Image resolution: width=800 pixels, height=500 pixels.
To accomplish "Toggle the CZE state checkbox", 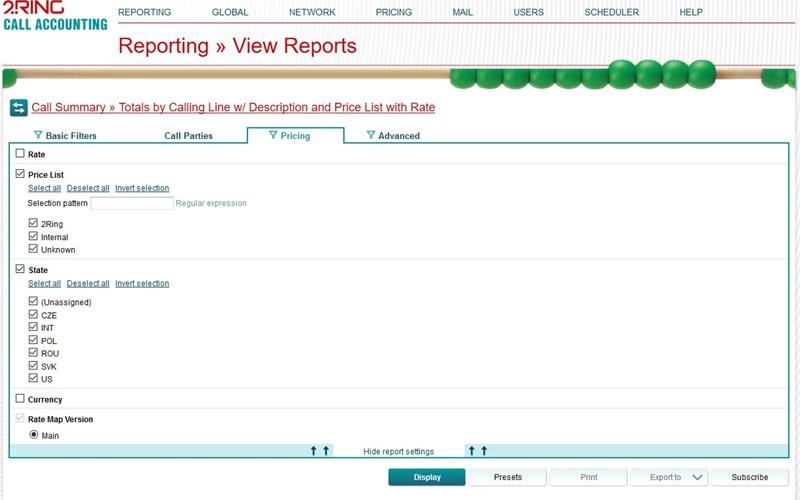I will click(34, 315).
